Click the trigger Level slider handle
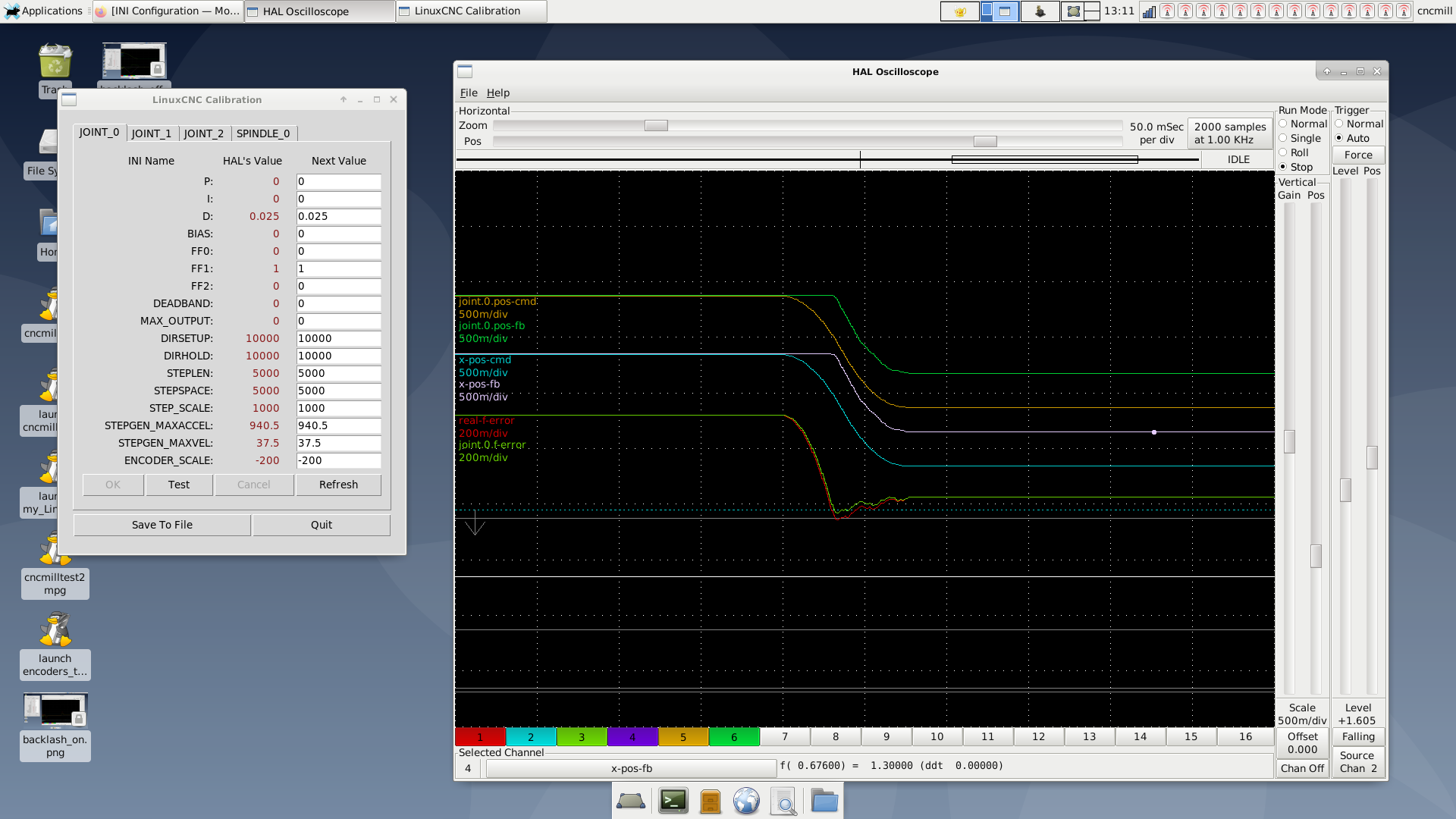1456x819 pixels. pos(1345,490)
